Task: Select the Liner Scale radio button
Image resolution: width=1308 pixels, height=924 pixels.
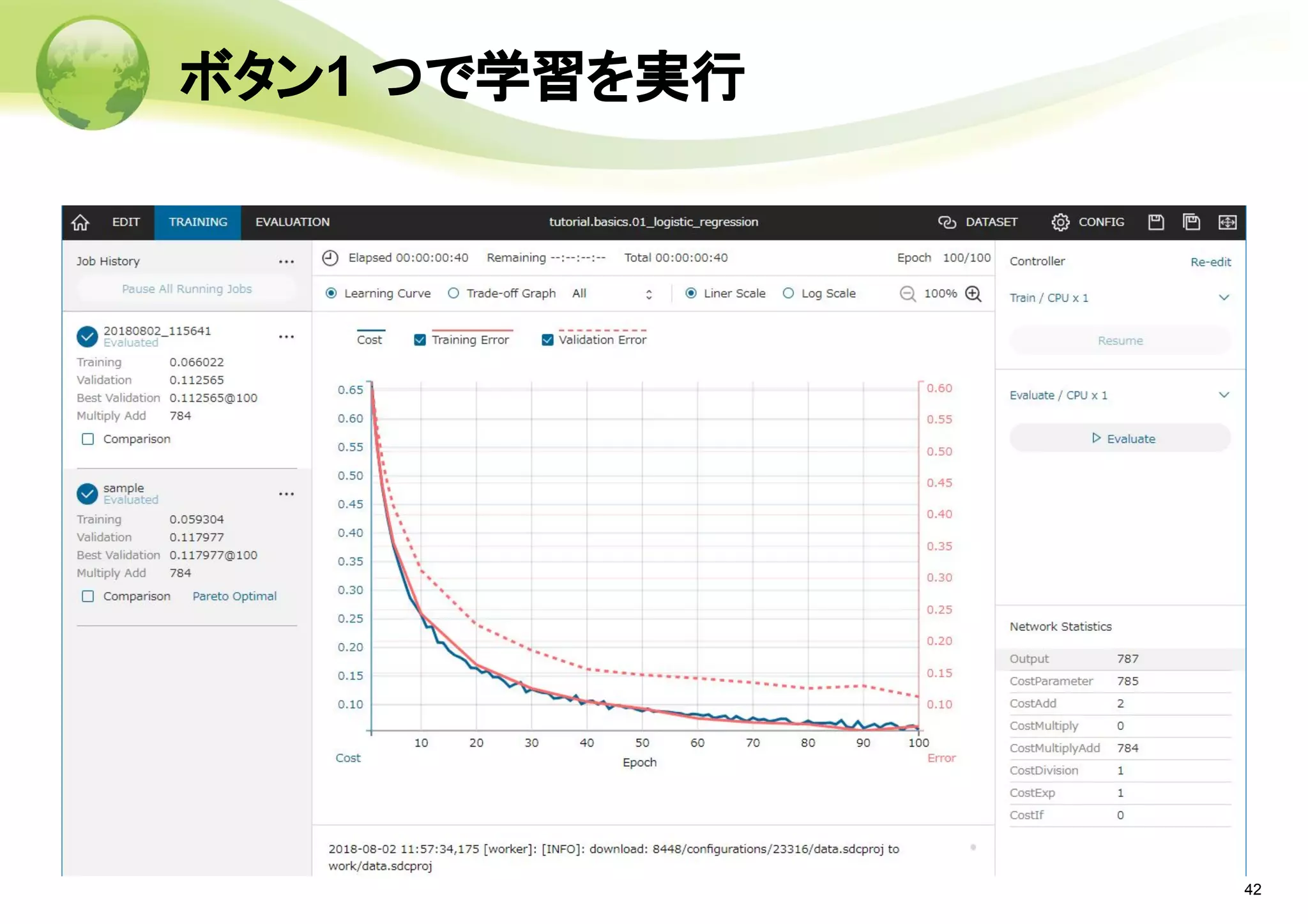Action: coord(690,294)
